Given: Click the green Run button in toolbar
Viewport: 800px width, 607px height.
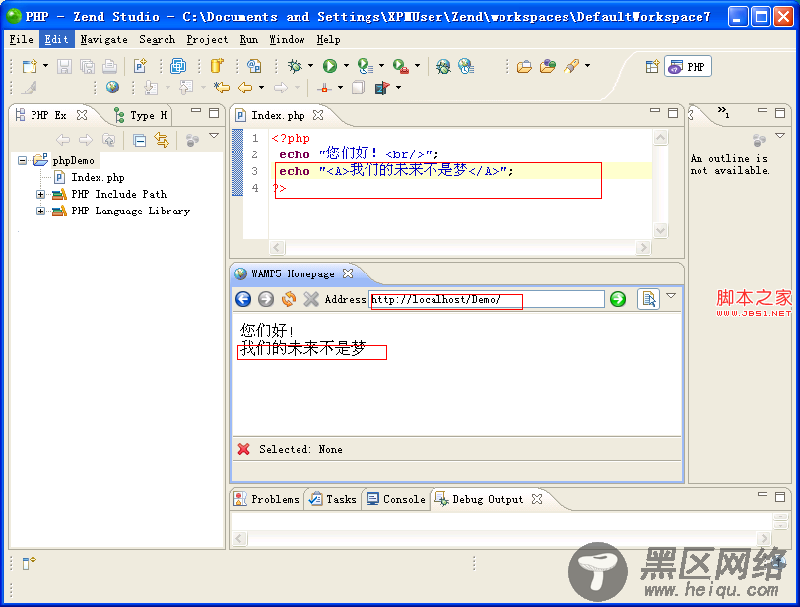Looking at the screenshot, I should tap(329, 66).
